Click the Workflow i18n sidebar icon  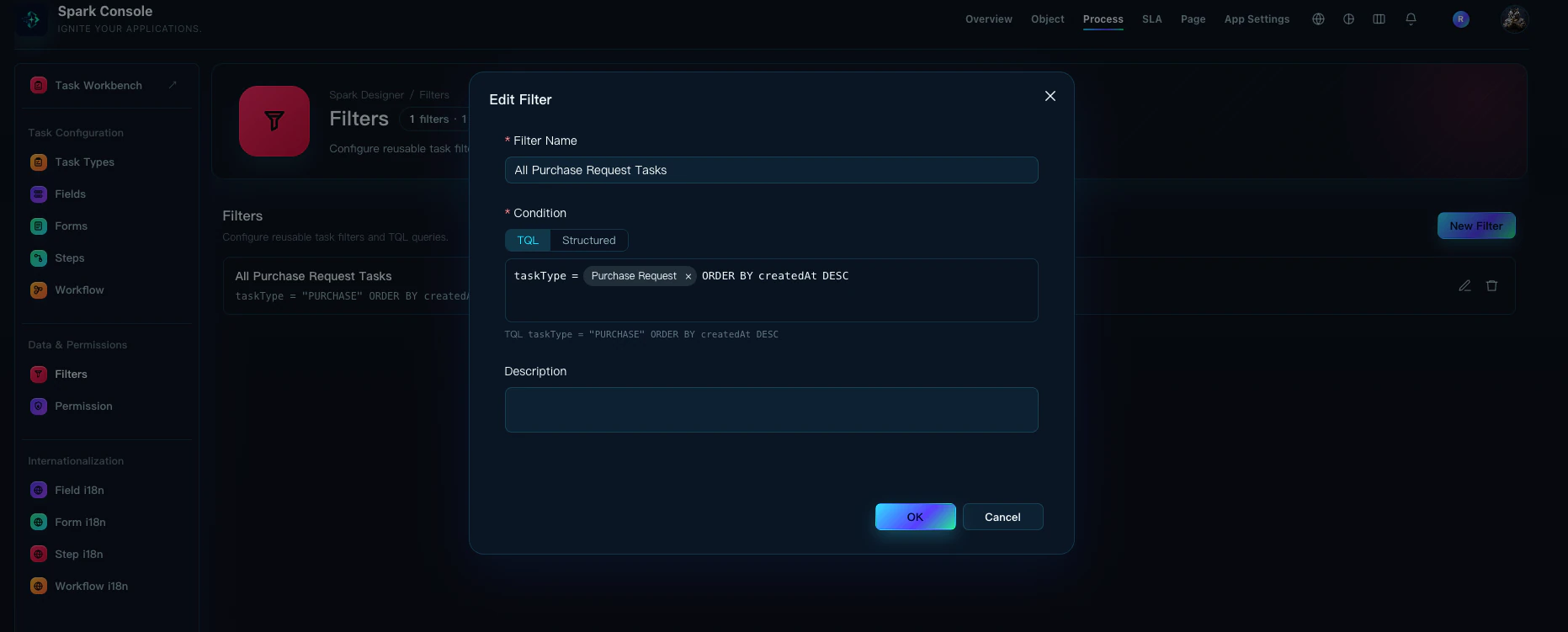point(39,587)
